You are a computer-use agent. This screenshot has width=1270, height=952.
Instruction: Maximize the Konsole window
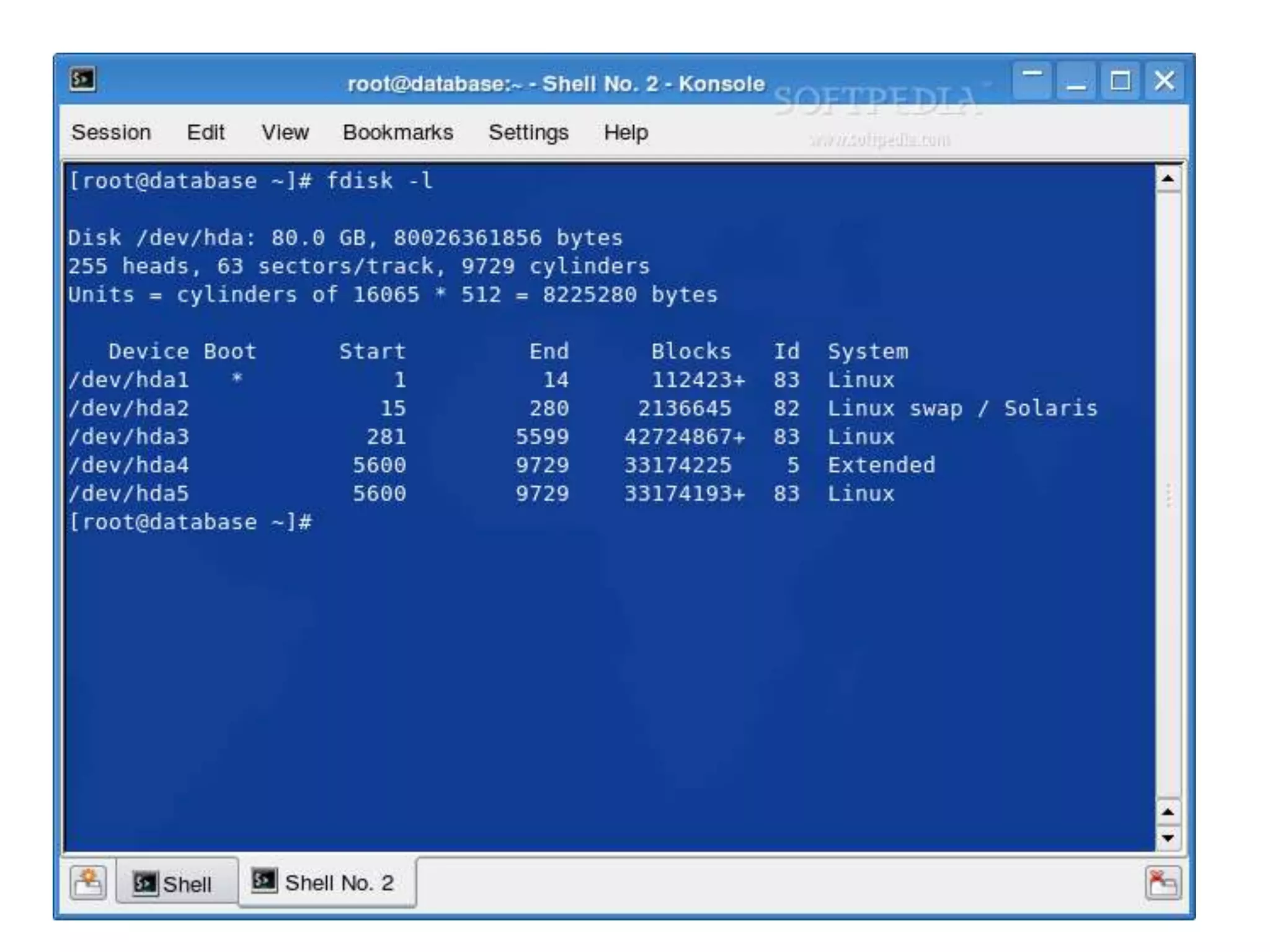pos(1120,81)
